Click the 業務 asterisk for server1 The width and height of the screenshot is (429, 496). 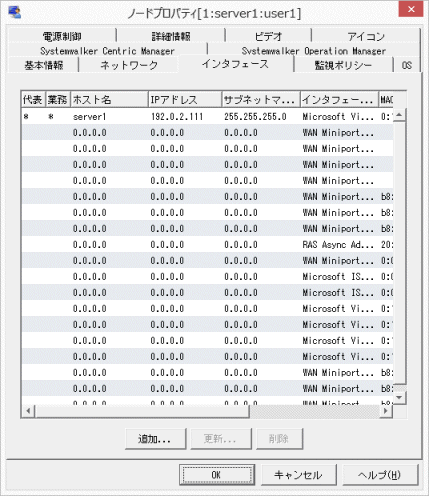pyautogui.click(x=51, y=117)
